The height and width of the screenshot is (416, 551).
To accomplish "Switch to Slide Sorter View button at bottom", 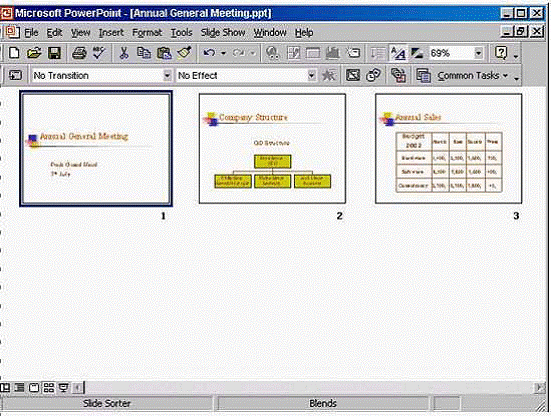I will pyautogui.click(x=48, y=388).
